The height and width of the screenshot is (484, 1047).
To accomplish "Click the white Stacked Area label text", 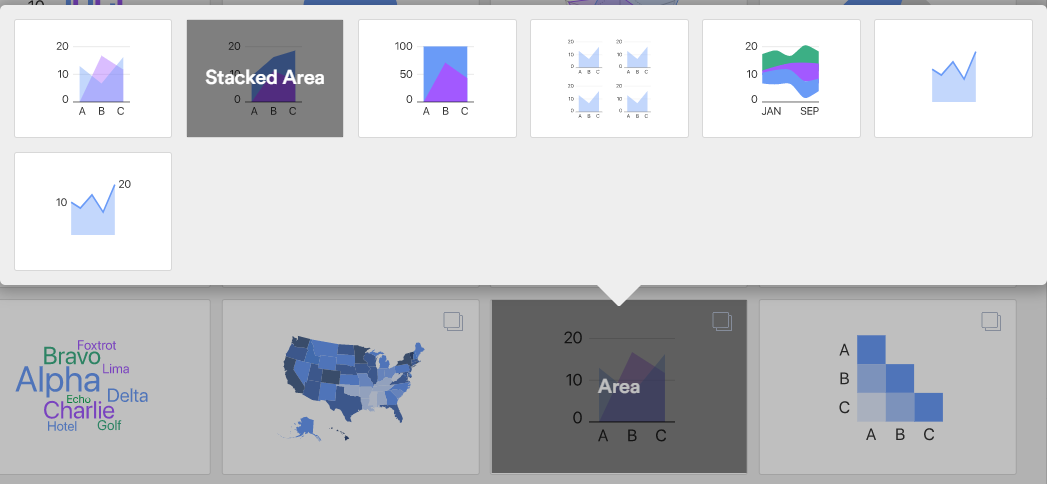I will pyautogui.click(x=265, y=77).
